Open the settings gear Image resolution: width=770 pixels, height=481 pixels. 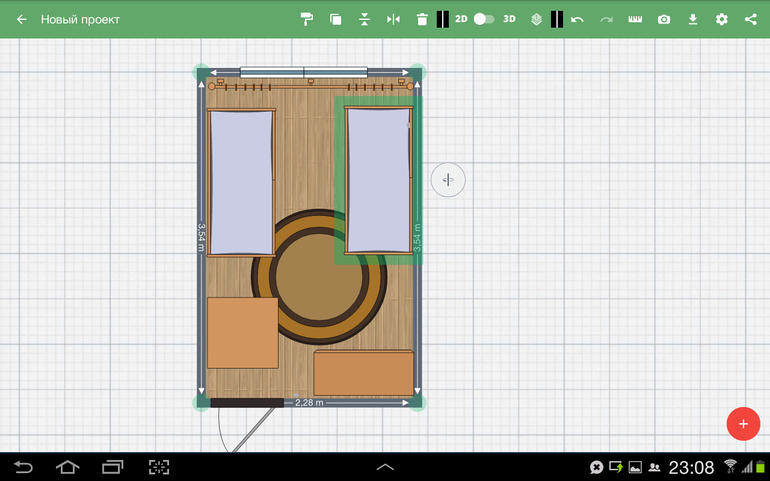(722, 19)
